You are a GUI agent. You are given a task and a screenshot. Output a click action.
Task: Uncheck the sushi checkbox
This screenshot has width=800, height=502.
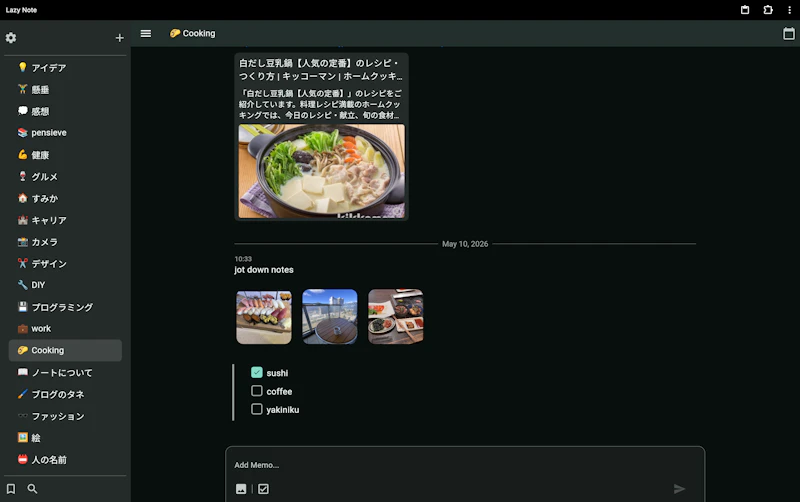pos(257,372)
